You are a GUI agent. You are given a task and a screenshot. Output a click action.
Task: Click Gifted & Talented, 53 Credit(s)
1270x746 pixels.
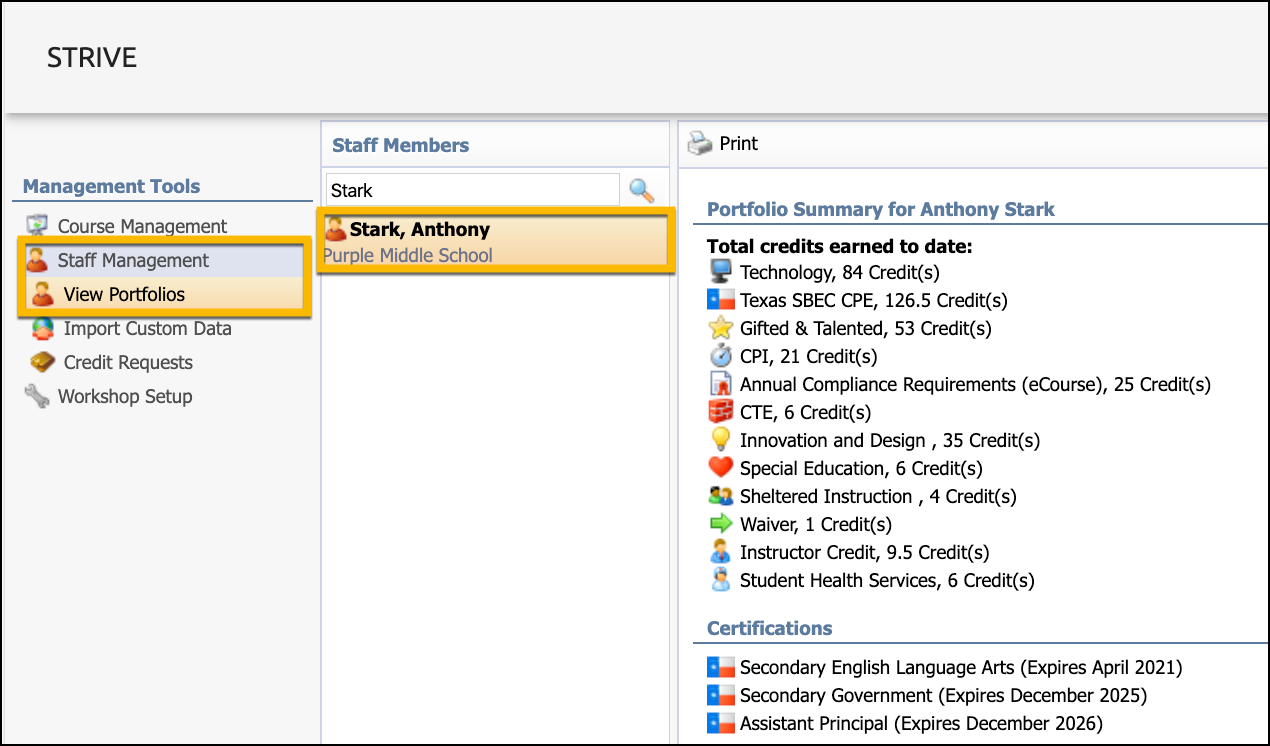866,328
